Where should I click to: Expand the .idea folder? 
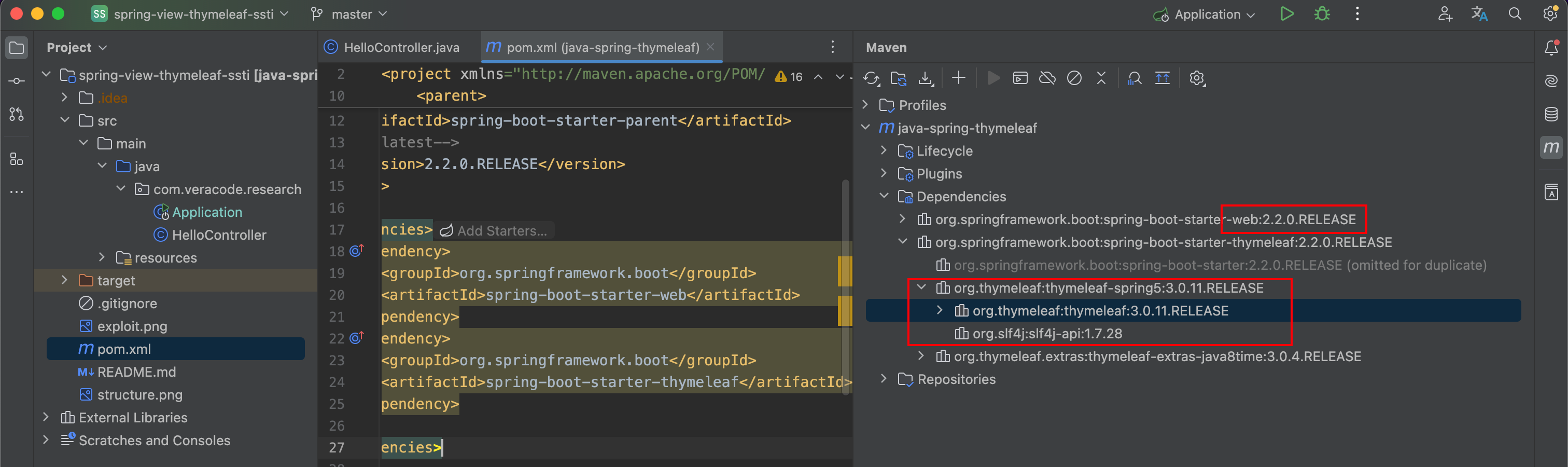point(64,98)
